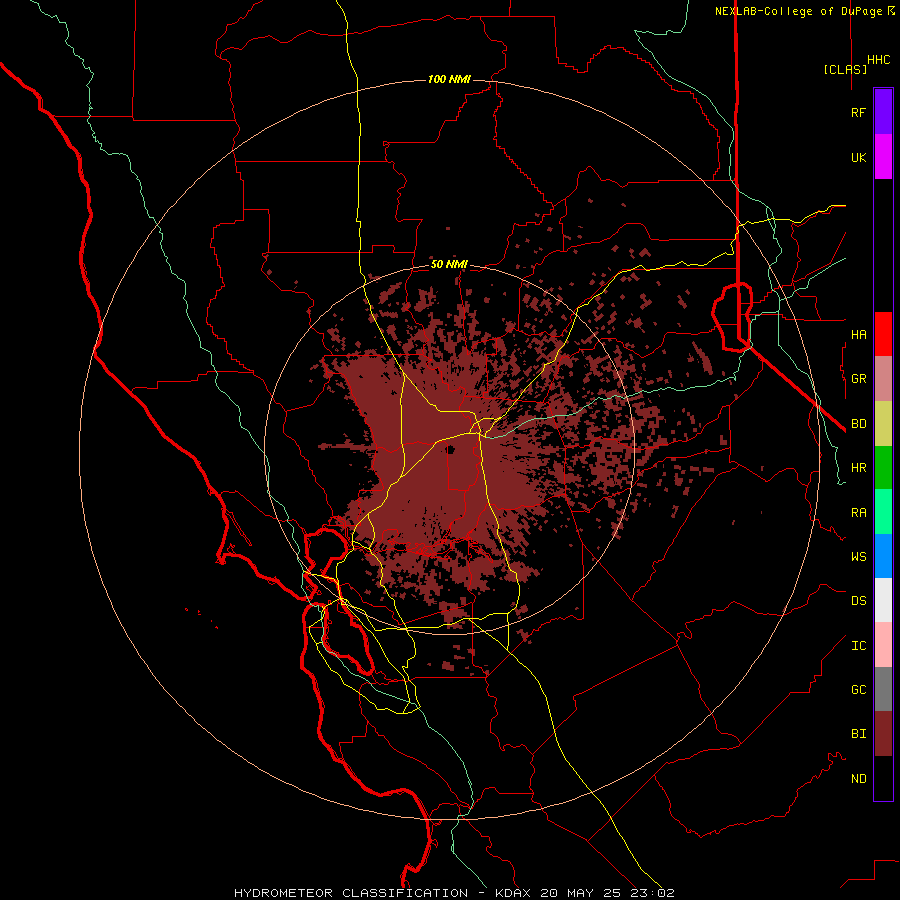Click the BD yellow legend swatch
The width and height of the screenshot is (900, 900).
click(x=883, y=423)
